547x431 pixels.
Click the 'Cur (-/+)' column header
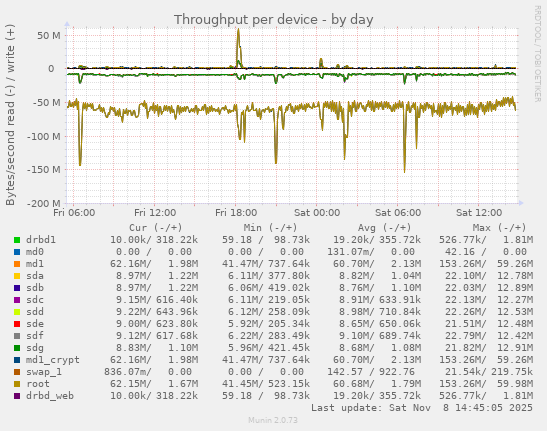coord(156,228)
